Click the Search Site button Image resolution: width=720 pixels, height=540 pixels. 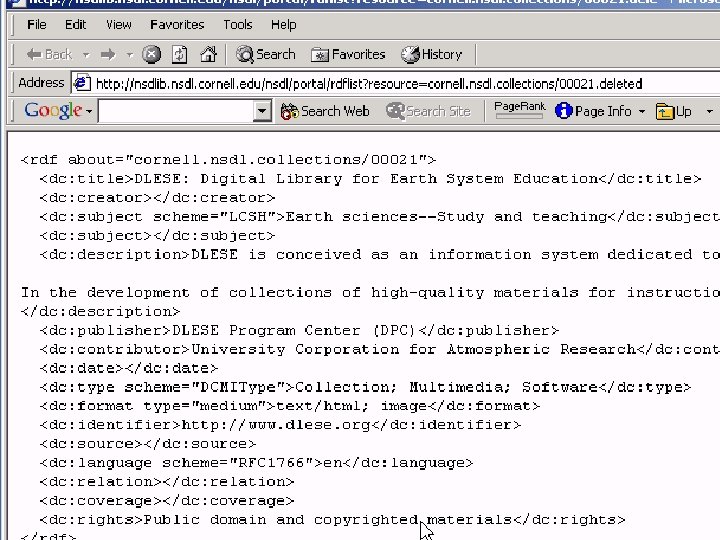tap(428, 111)
